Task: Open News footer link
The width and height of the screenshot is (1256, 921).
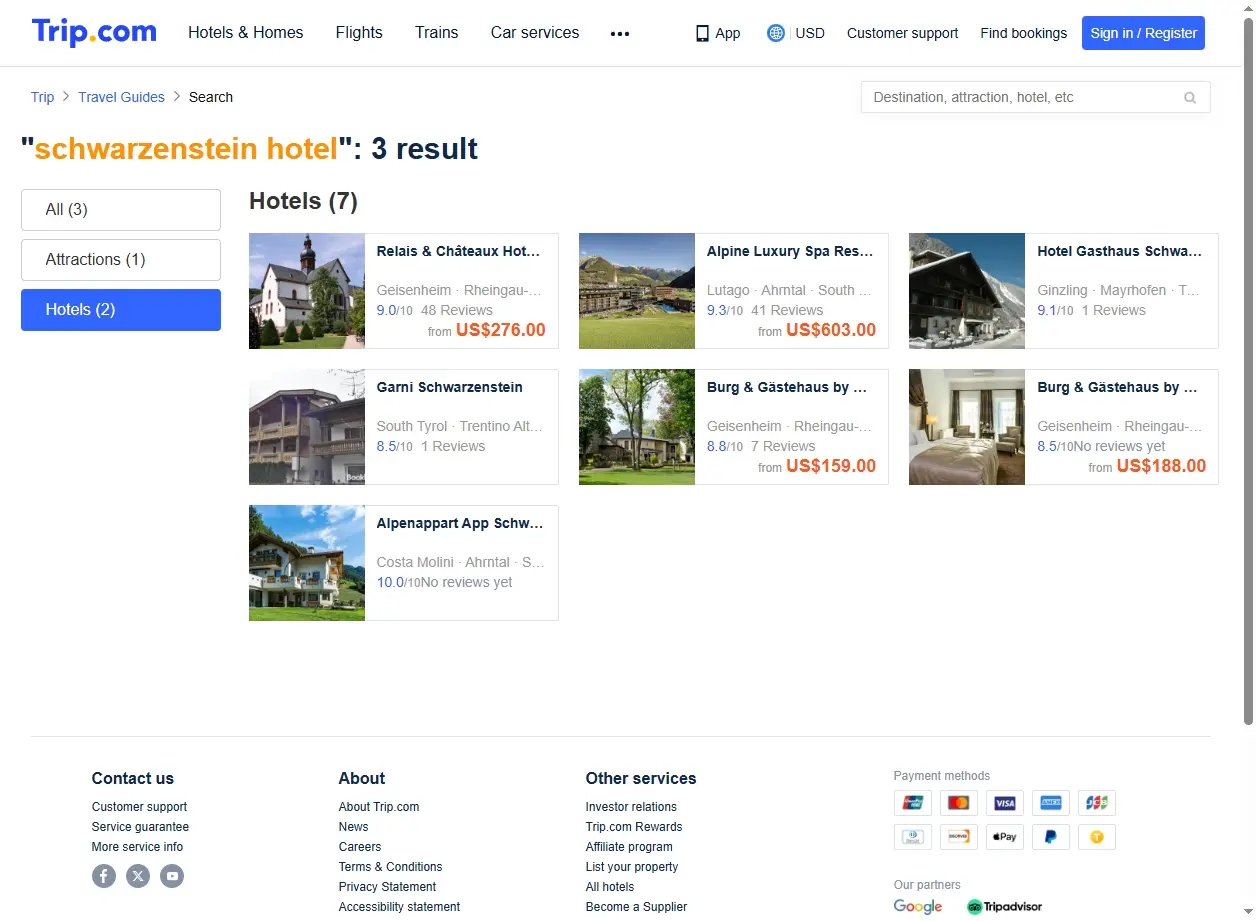Action: click(x=353, y=827)
